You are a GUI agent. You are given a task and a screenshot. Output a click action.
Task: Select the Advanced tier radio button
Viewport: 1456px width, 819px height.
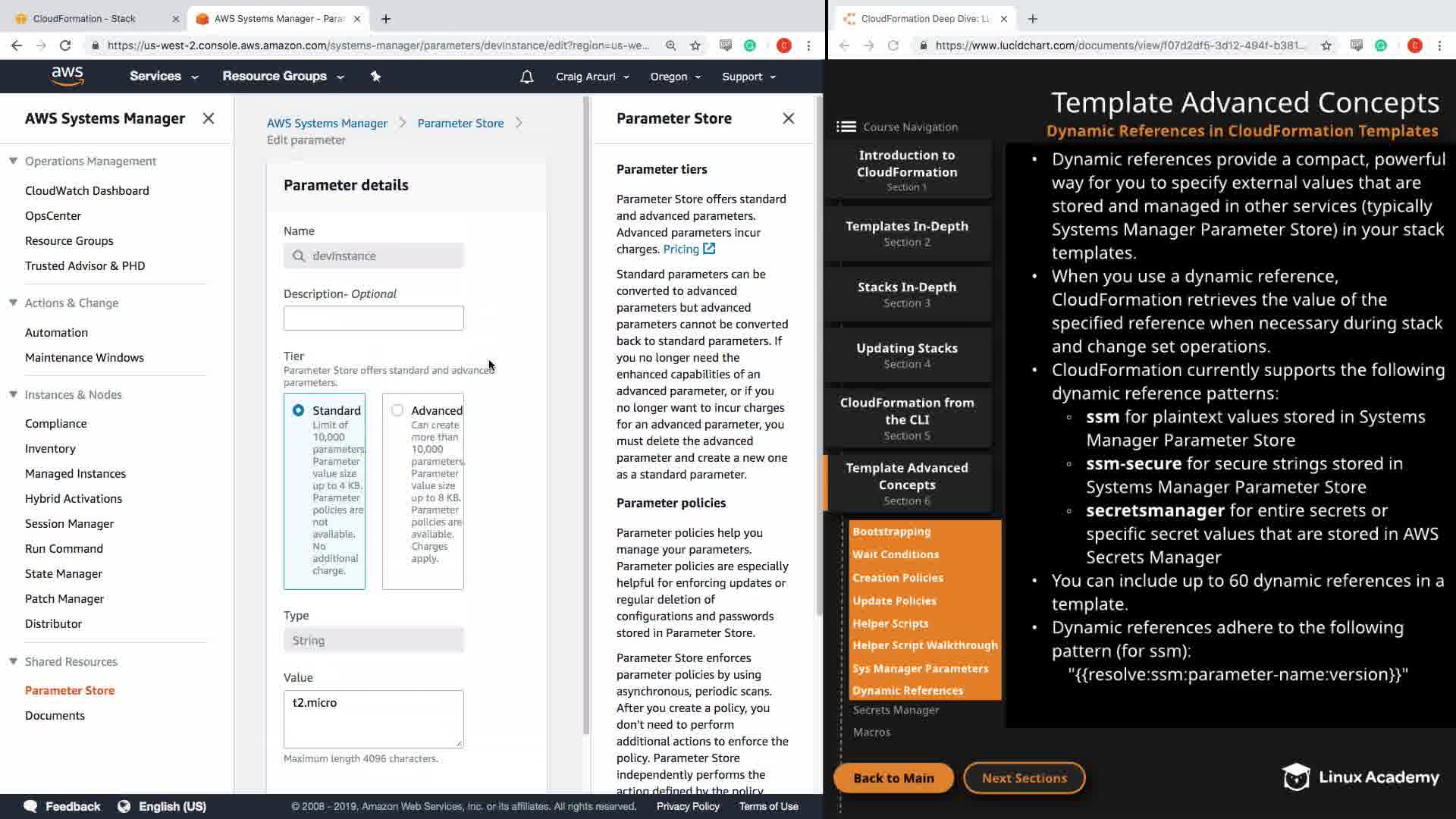[397, 410]
